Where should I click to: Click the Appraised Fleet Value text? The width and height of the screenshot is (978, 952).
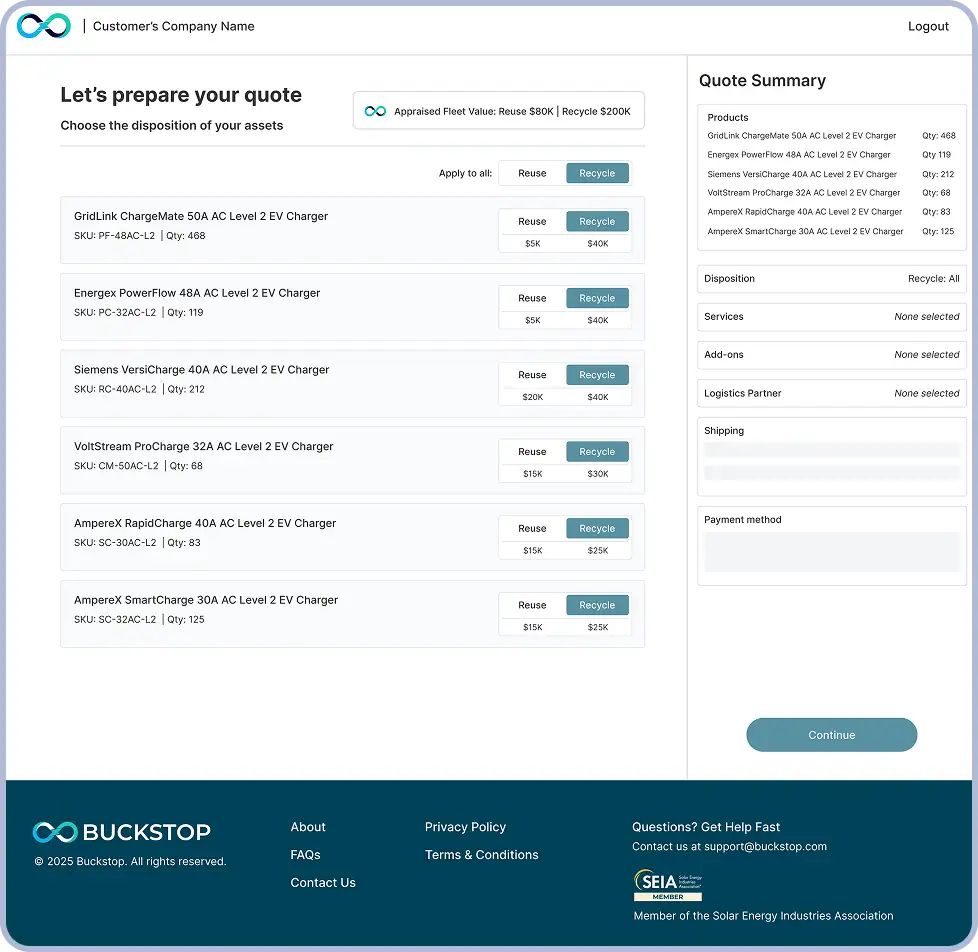click(512, 111)
